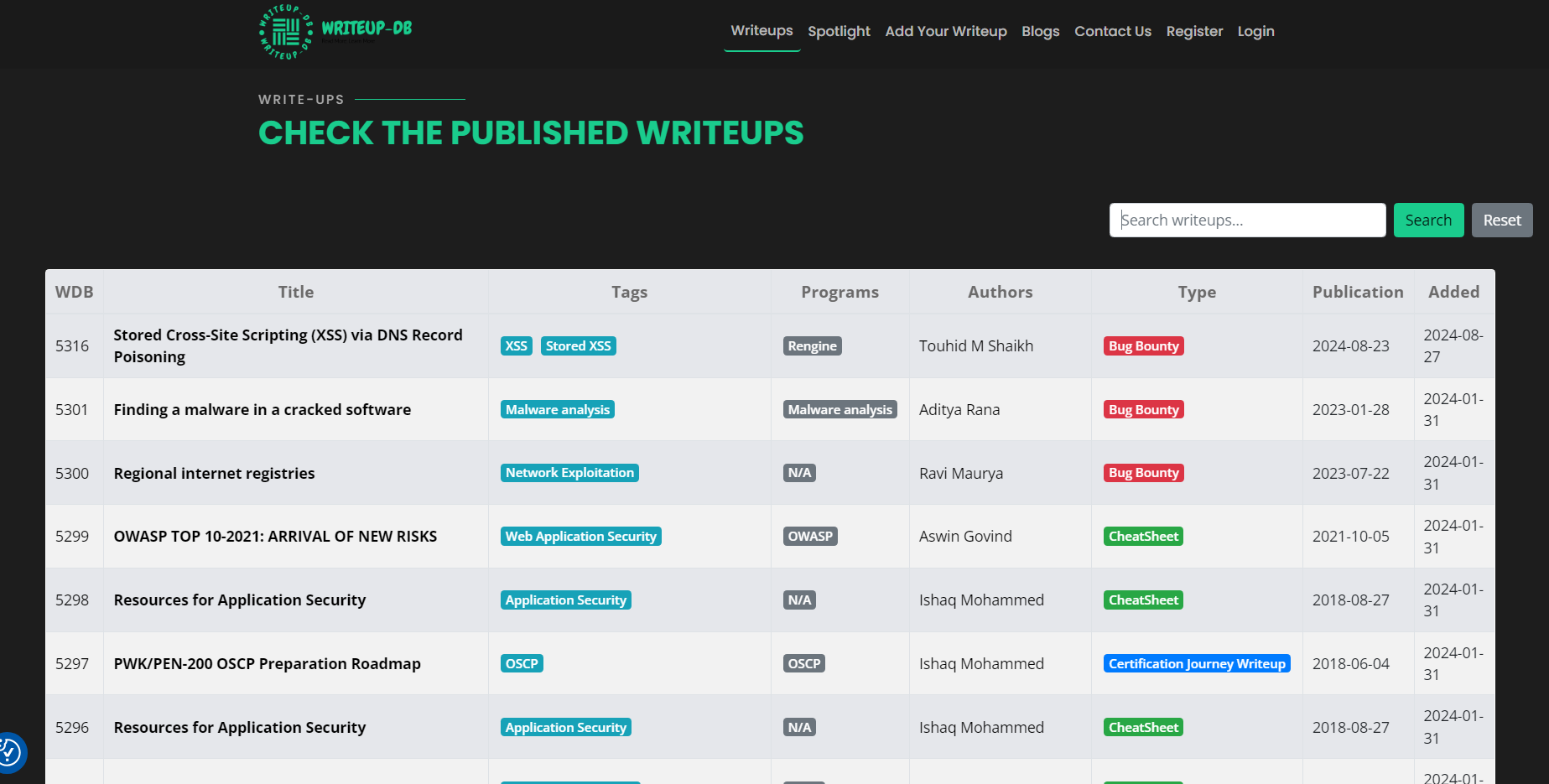
Task: Click Application Security tag in row 5298
Action: [x=566, y=600]
